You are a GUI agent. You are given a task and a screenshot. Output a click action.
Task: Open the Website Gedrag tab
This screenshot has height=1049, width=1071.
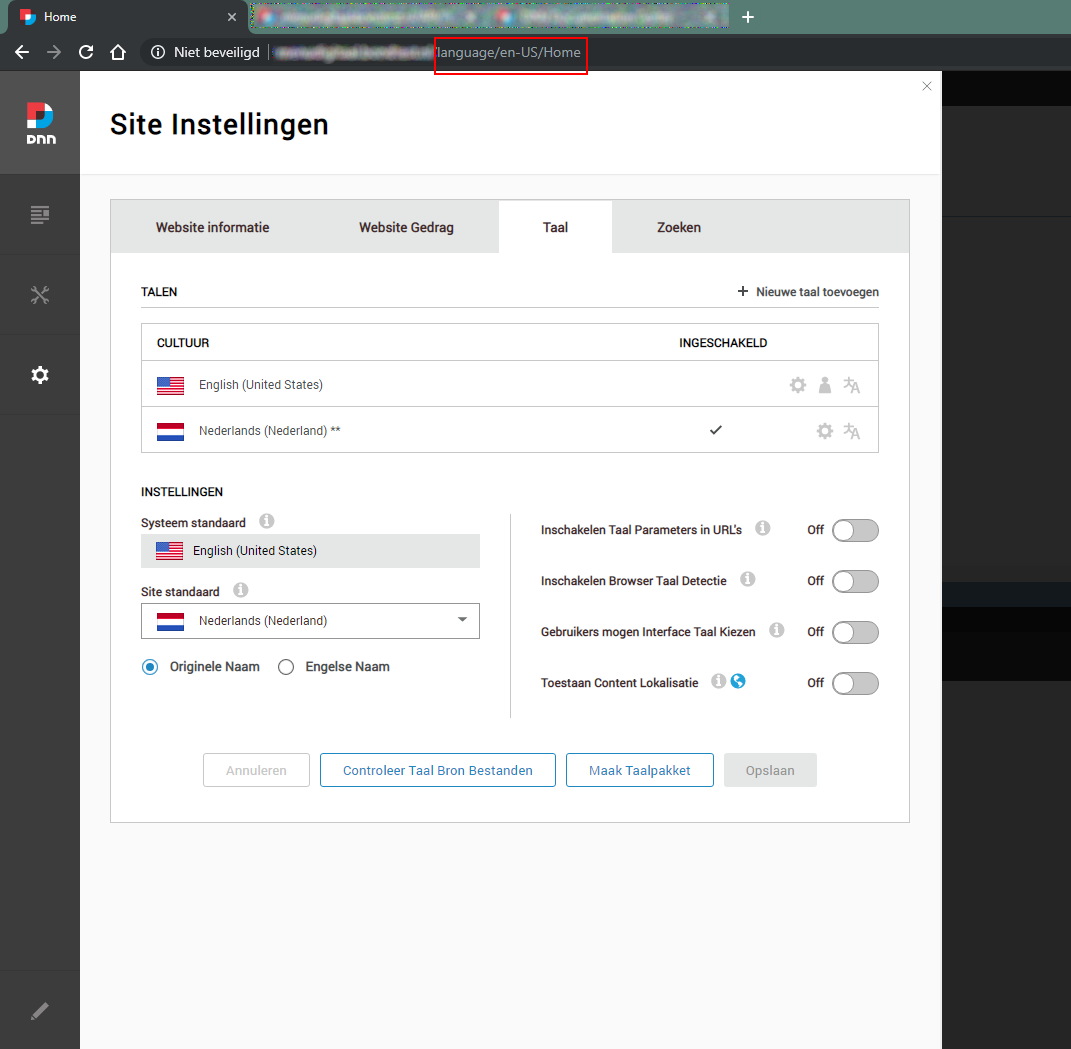[x=406, y=227]
